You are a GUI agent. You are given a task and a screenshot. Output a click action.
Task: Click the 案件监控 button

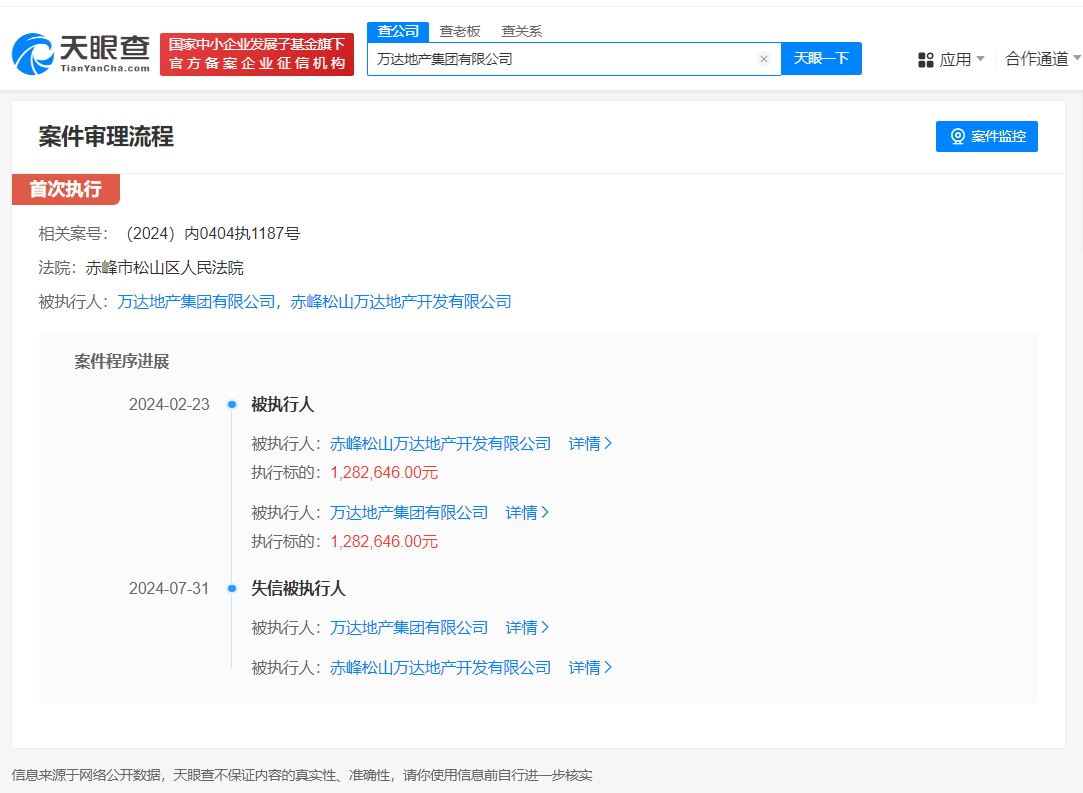[986, 136]
